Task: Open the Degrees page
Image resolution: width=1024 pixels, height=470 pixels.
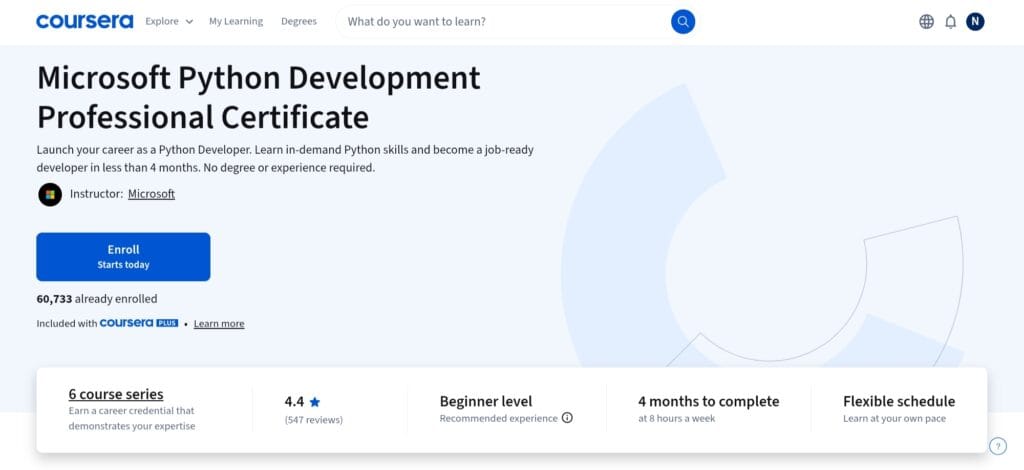Action: click(298, 22)
